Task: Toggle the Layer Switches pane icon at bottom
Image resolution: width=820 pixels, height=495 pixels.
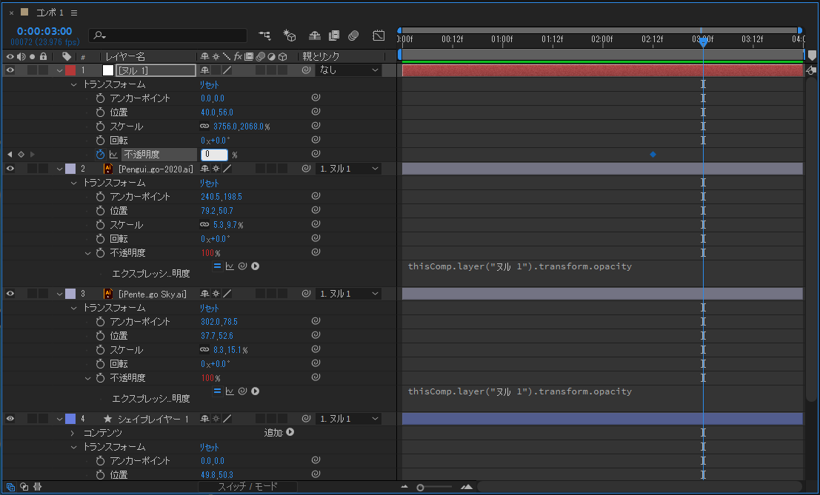Action: click(10, 487)
